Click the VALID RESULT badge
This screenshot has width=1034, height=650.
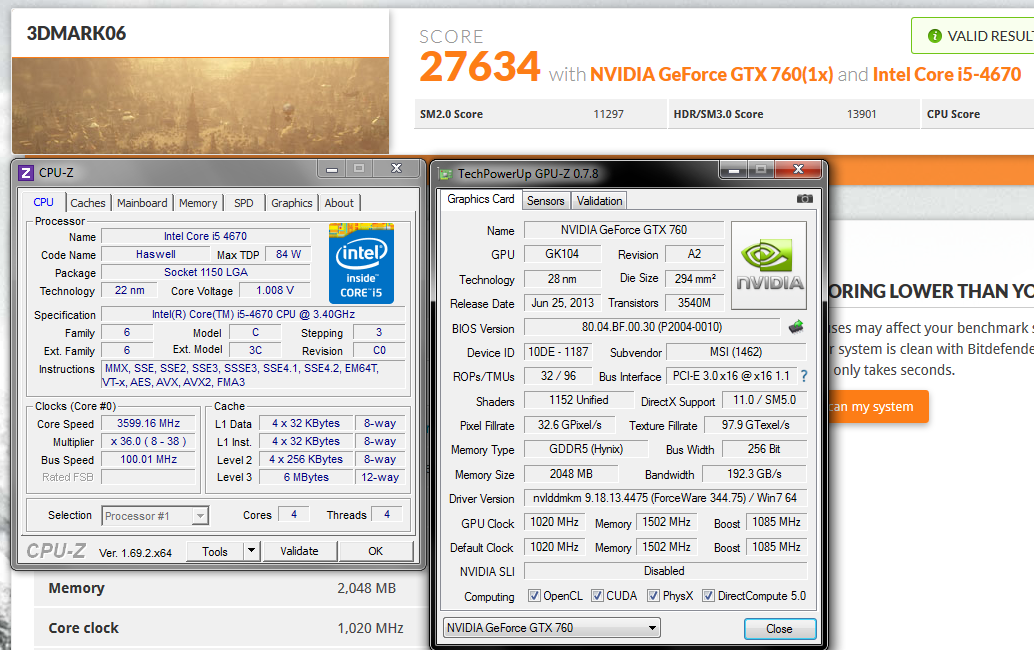pos(973,36)
